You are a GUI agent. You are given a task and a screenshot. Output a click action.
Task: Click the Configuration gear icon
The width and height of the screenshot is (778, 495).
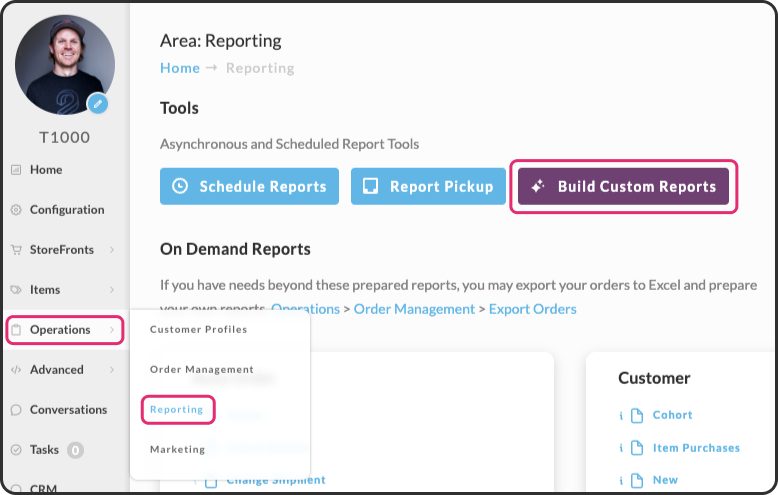(x=16, y=210)
